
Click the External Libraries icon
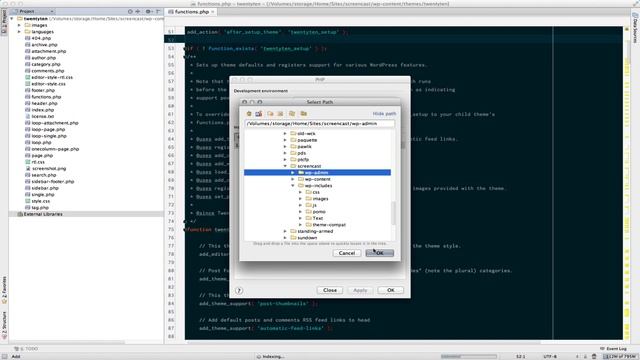pyautogui.click(x=20, y=214)
